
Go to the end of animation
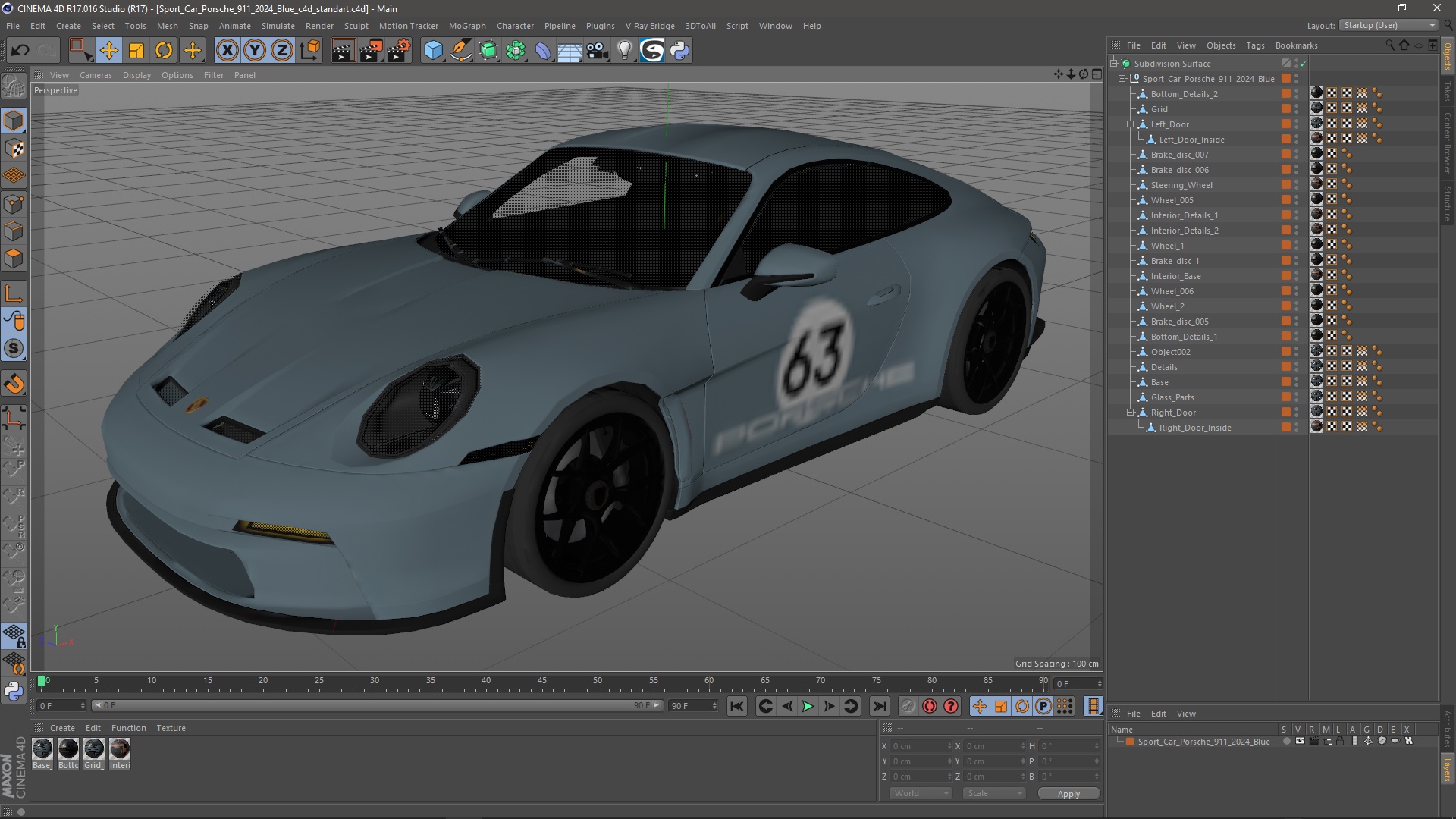[x=879, y=706]
